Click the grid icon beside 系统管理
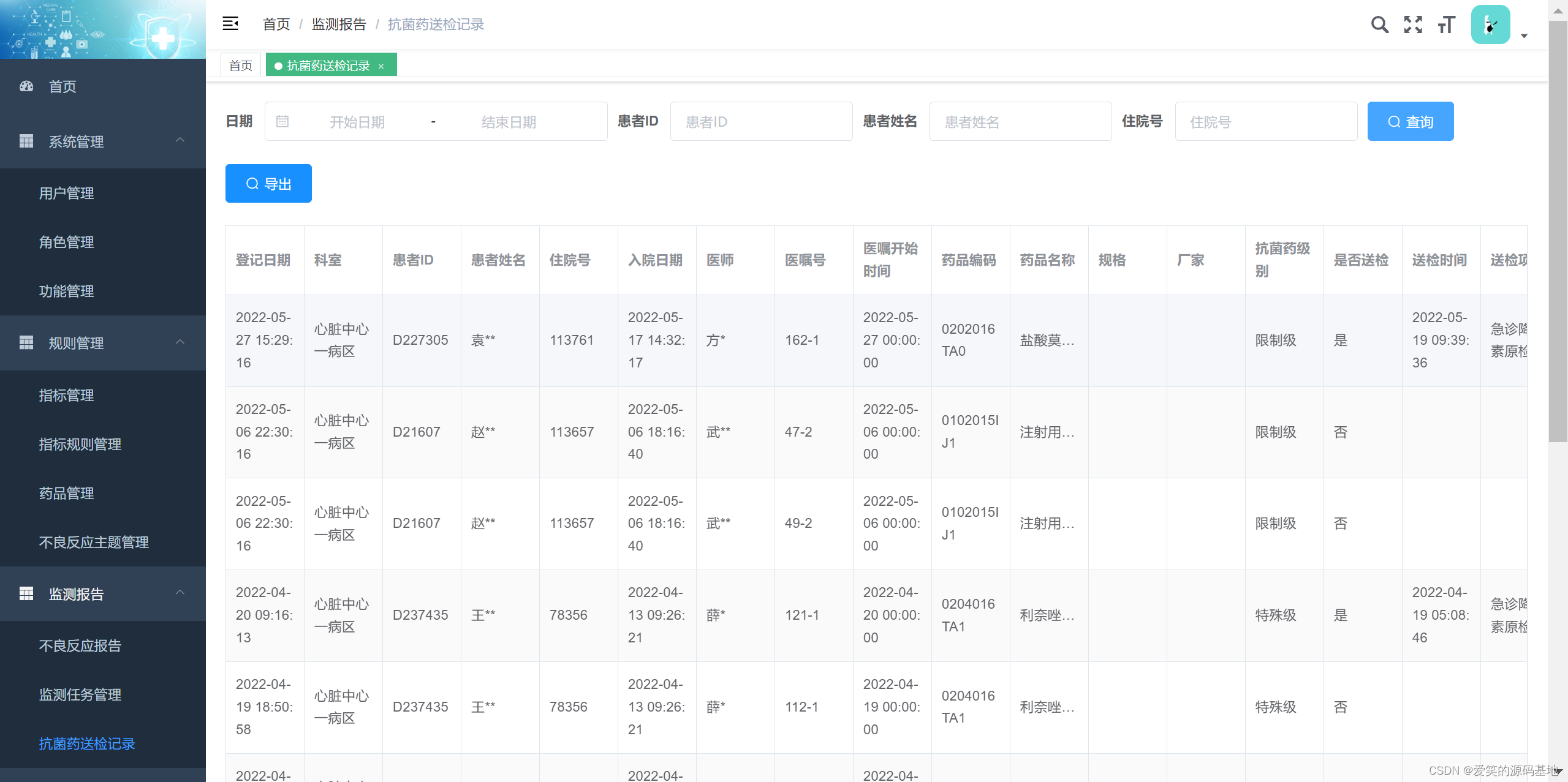This screenshot has height=782, width=1568. [x=26, y=141]
